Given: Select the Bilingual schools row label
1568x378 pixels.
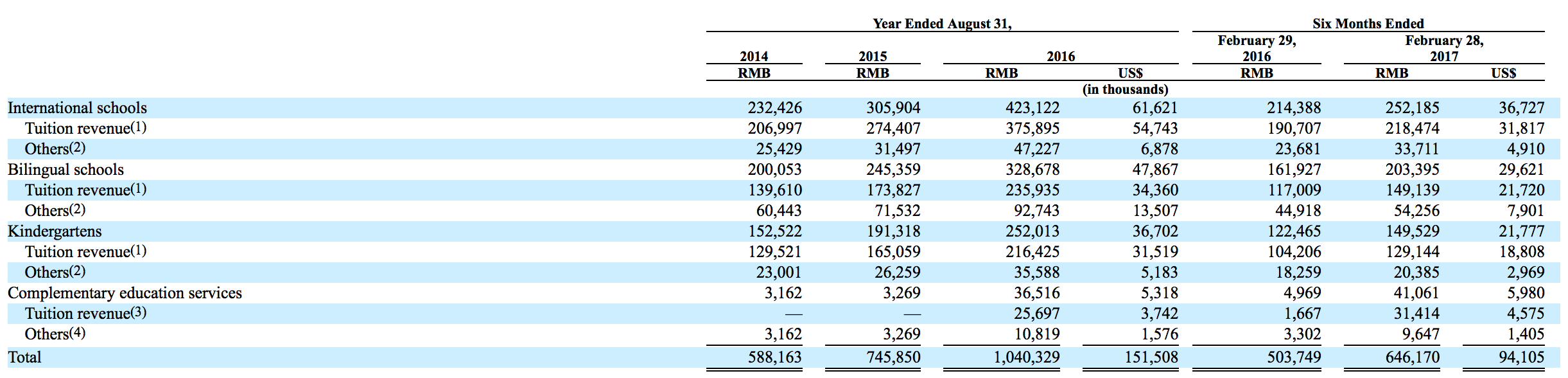Looking at the screenshot, I should pos(65,170).
